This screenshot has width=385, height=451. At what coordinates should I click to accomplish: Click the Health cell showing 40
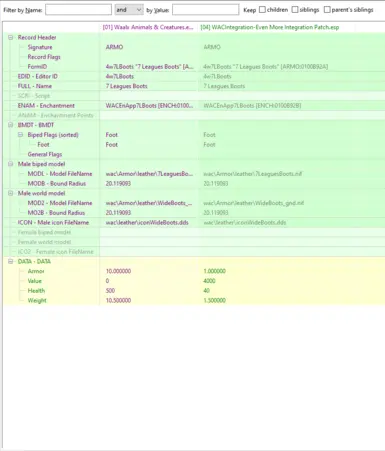(x=207, y=291)
